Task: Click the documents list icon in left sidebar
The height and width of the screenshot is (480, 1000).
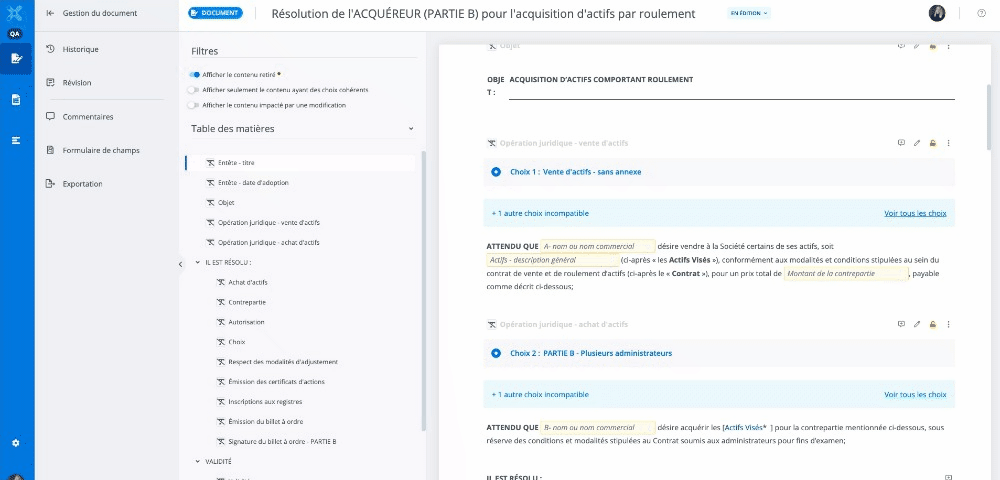Action: click(16, 99)
